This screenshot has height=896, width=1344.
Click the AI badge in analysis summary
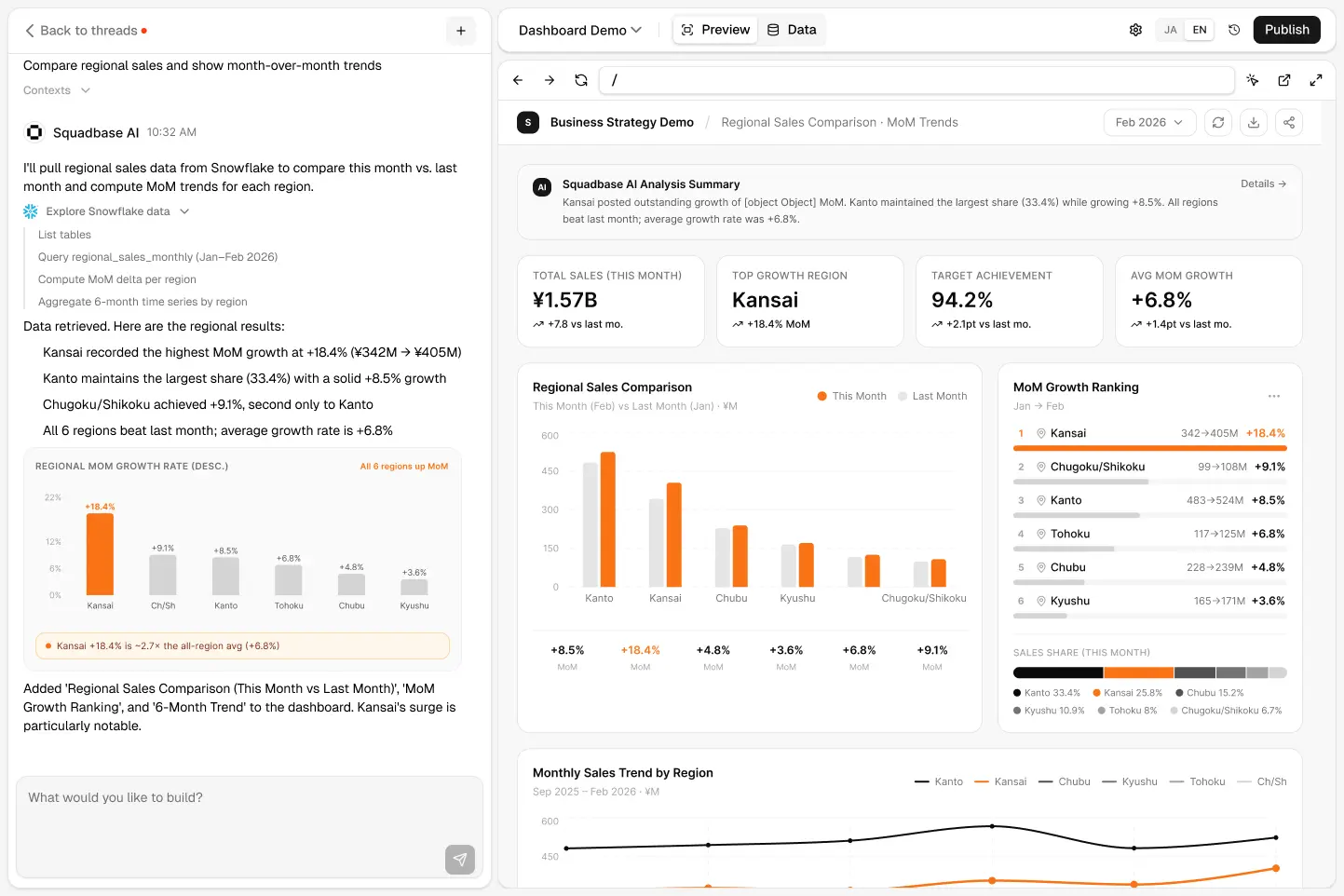coord(542,187)
